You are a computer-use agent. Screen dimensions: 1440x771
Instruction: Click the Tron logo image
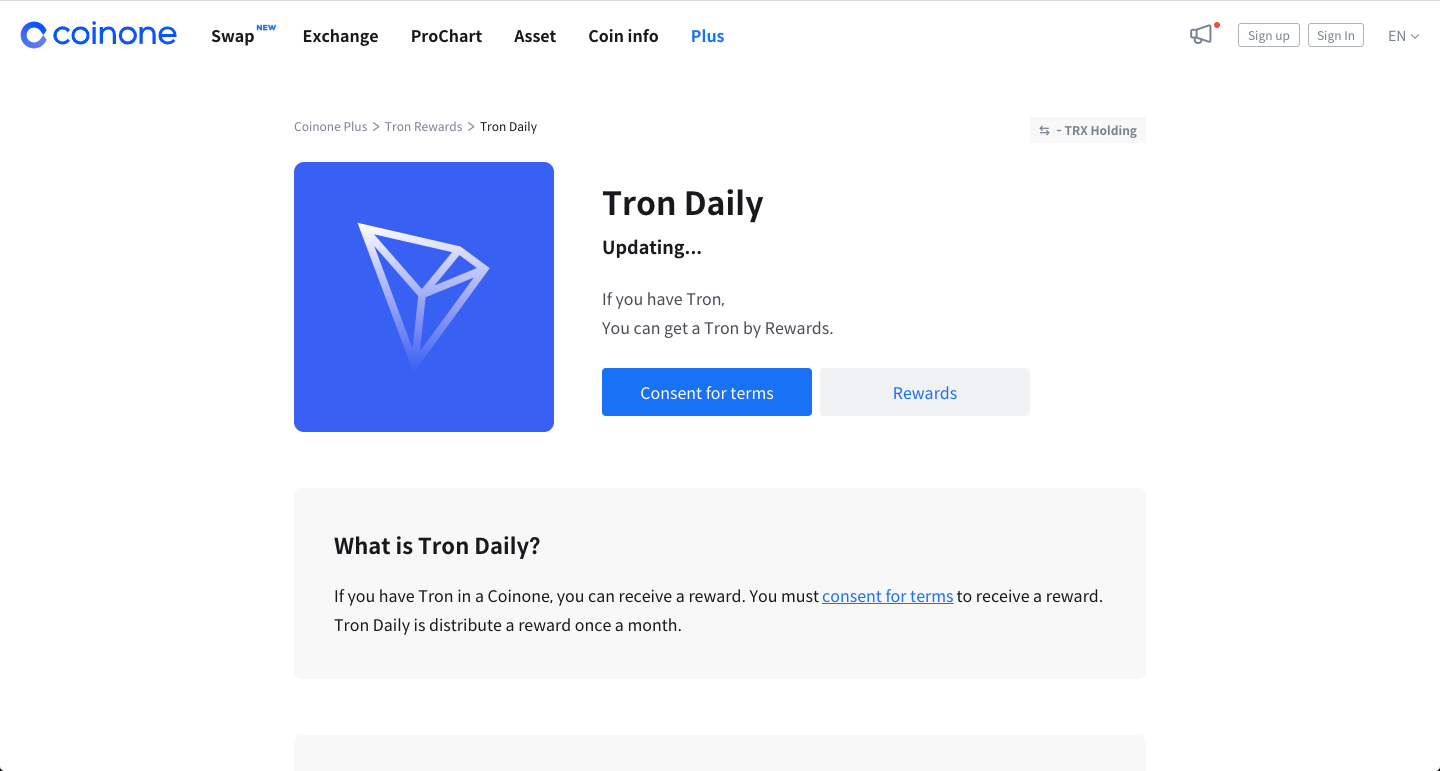pos(424,297)
